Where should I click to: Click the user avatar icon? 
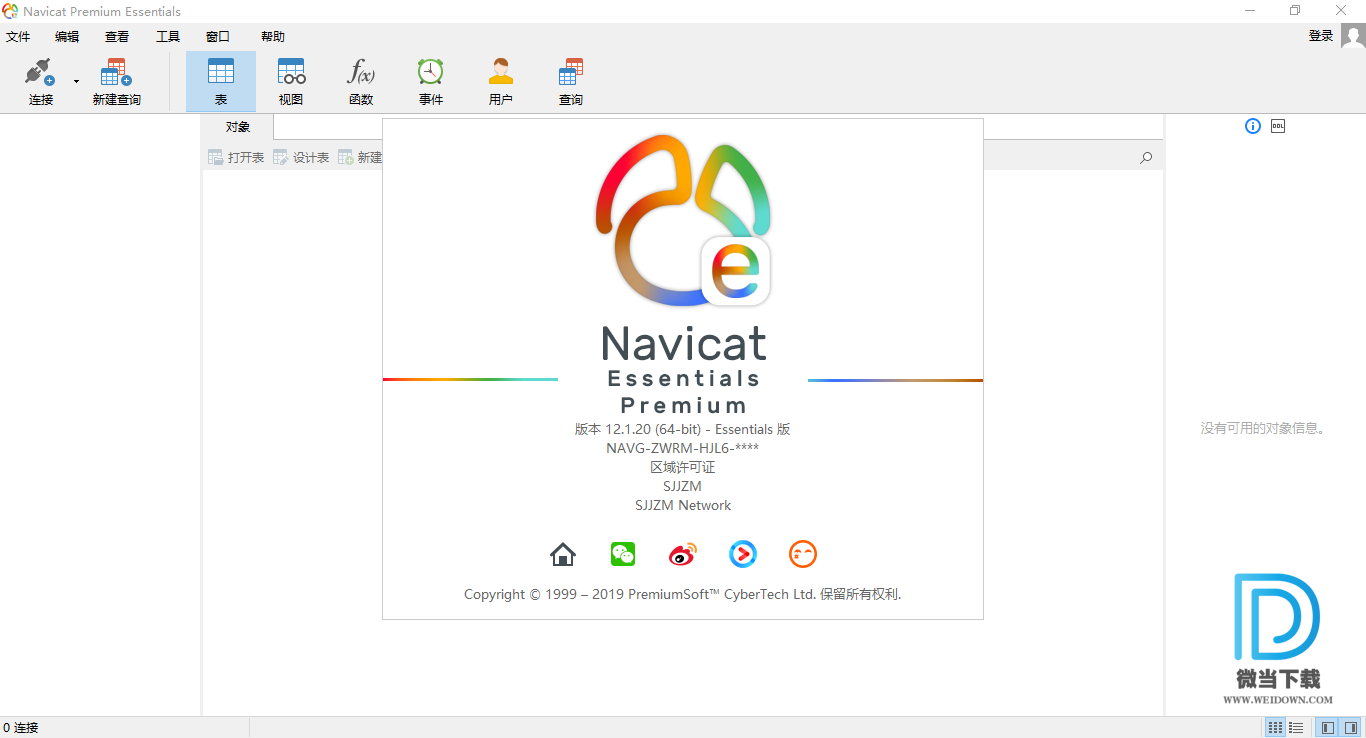[x=1353, y=36]
